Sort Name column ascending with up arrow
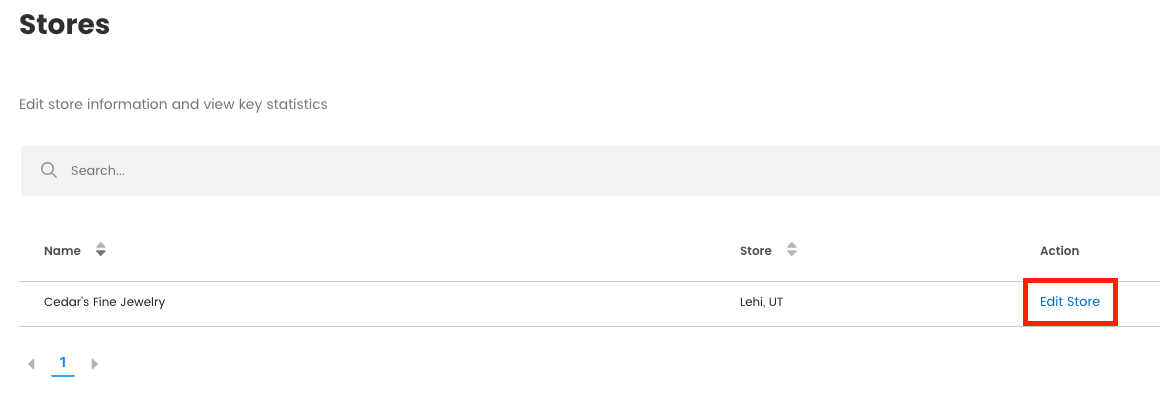This screenshot has height=419, width=1160. (100, 246)
